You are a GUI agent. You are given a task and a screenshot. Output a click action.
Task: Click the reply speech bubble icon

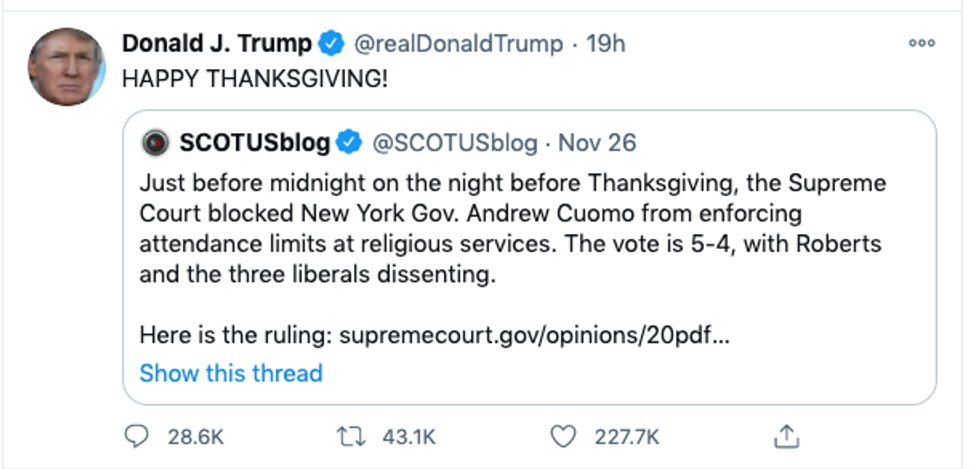click(138, 436)
